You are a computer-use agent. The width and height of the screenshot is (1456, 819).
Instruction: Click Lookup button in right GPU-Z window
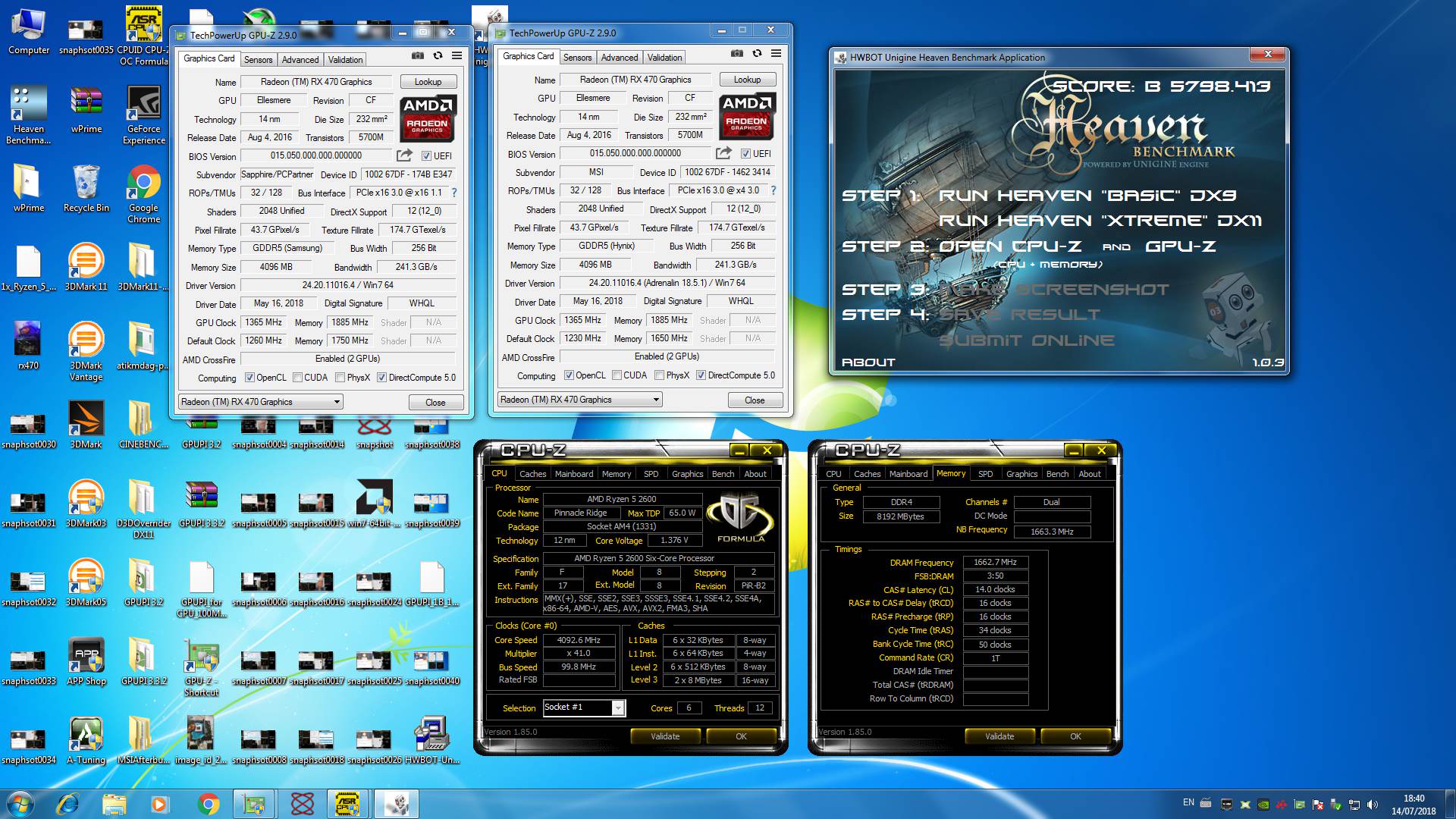tap(747, 80)
